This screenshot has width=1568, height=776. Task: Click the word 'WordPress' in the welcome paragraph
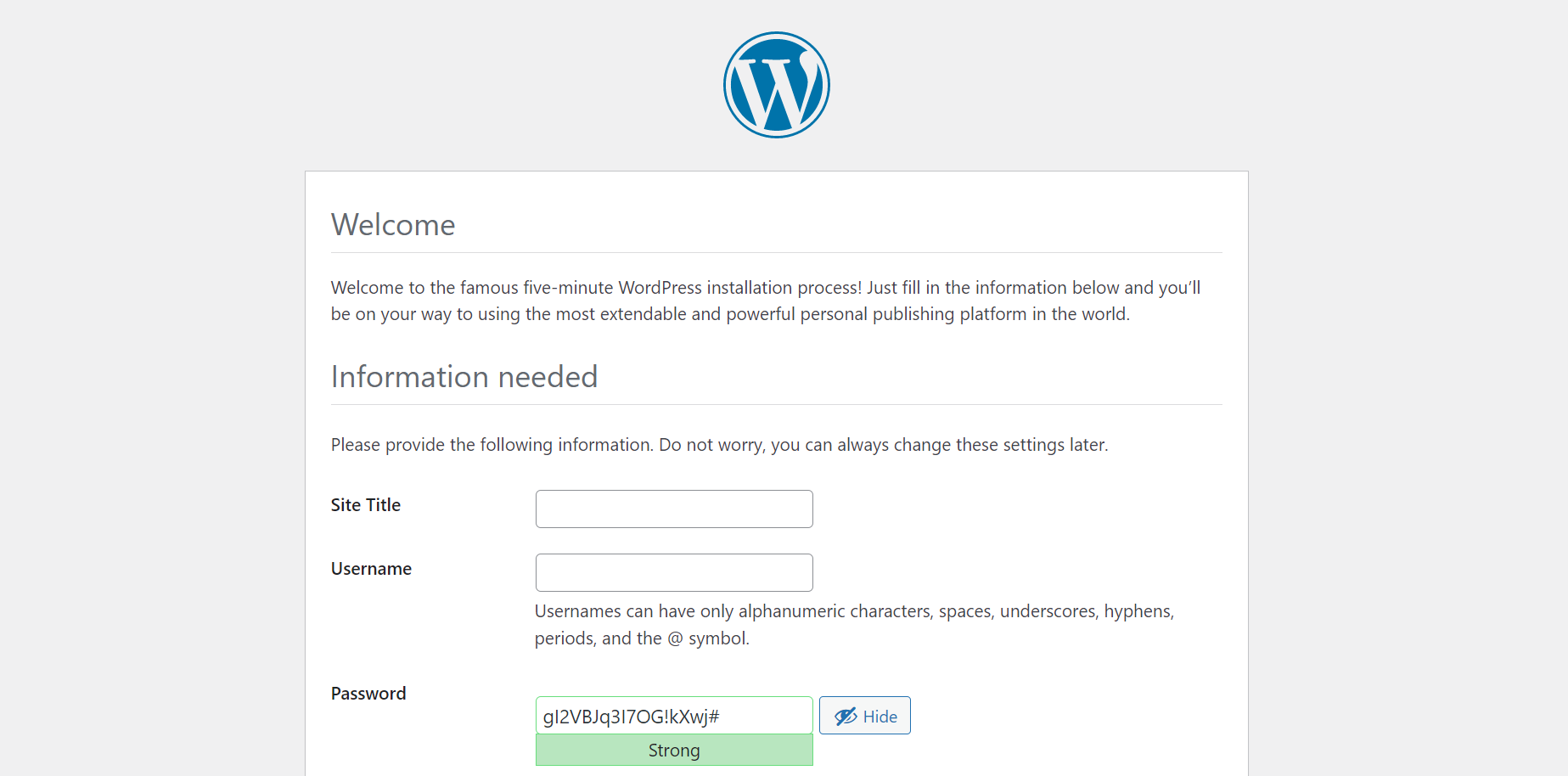coord(660,288)
